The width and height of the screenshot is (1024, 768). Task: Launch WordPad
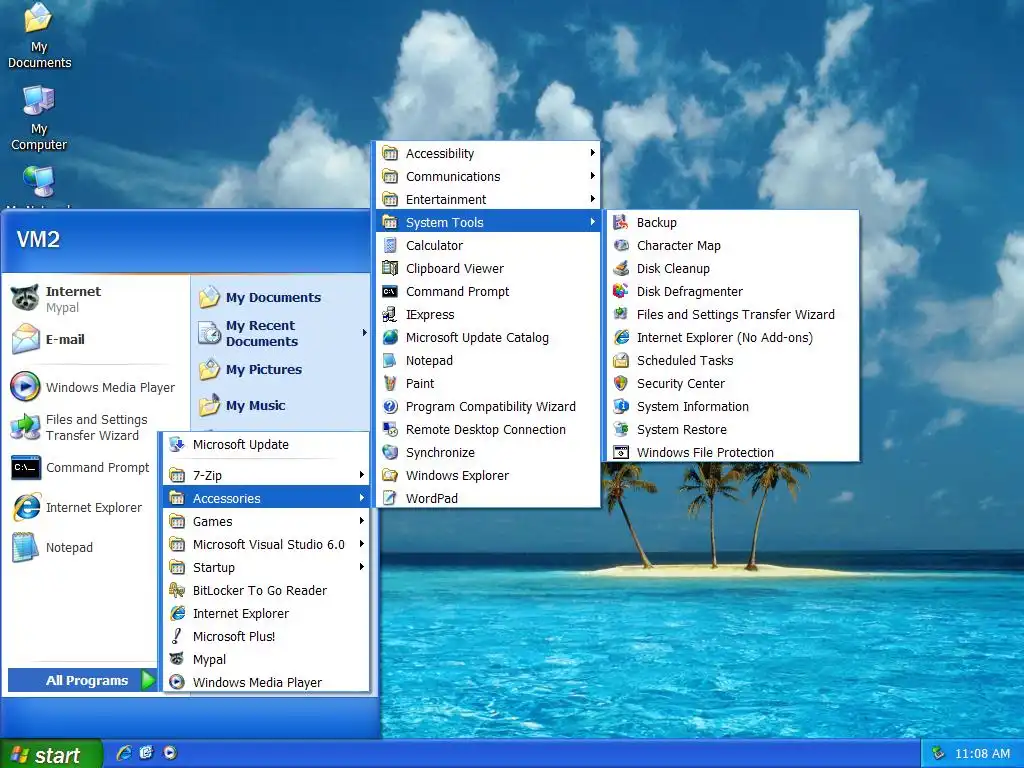tap(488, 498)
